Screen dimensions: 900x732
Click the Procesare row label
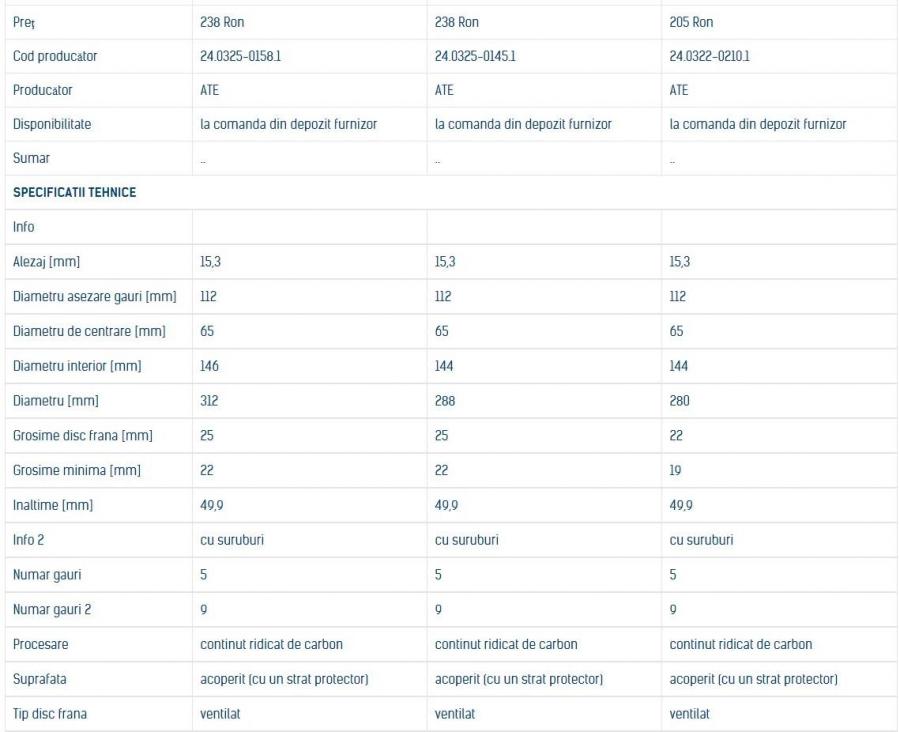[x=42, y=644]
